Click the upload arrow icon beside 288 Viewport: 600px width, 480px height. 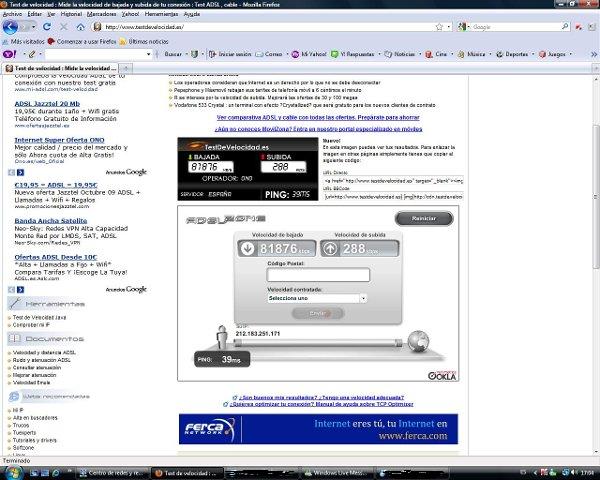click(331, 248)
